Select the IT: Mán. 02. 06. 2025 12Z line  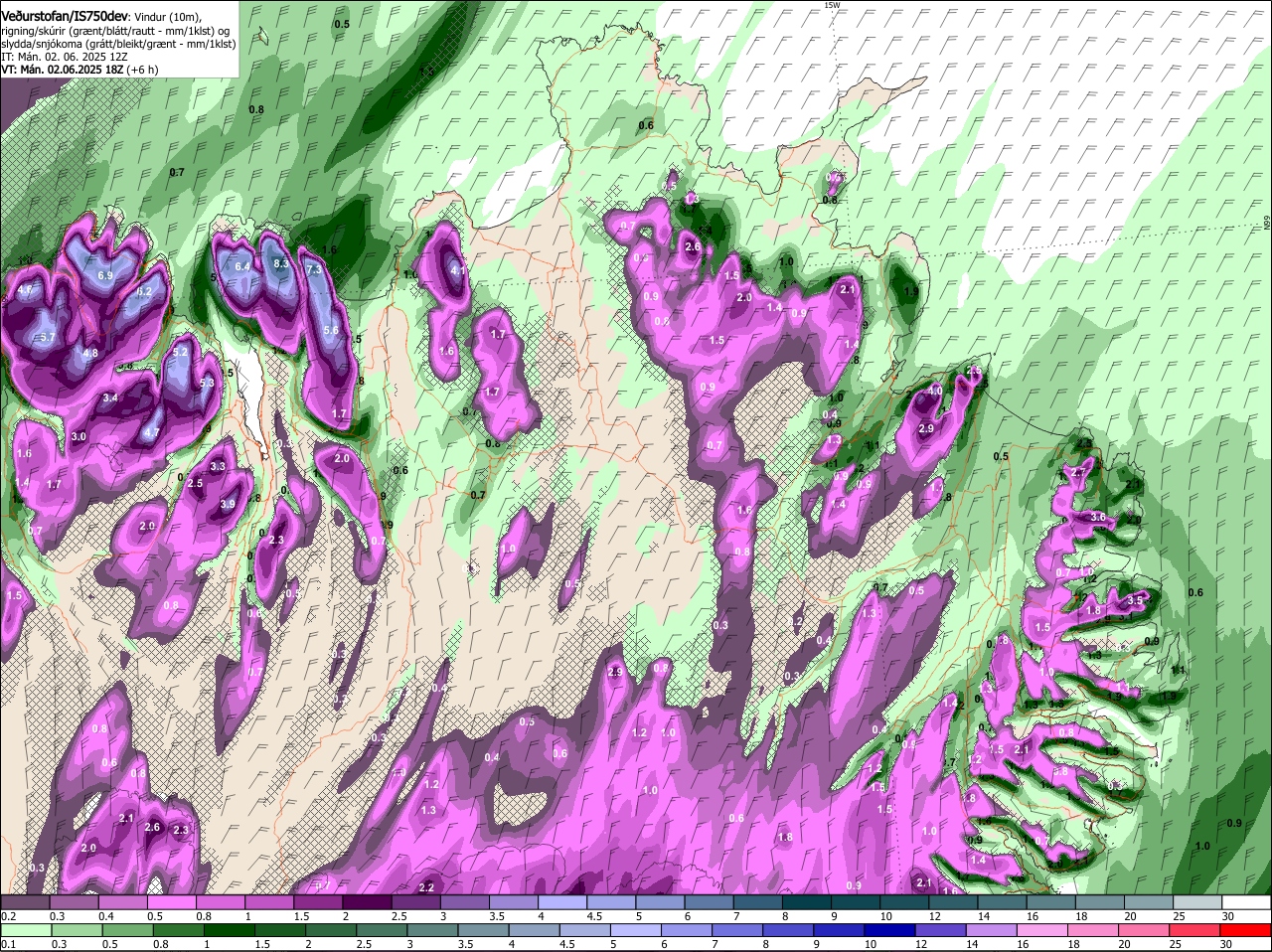tap(64, 57)
